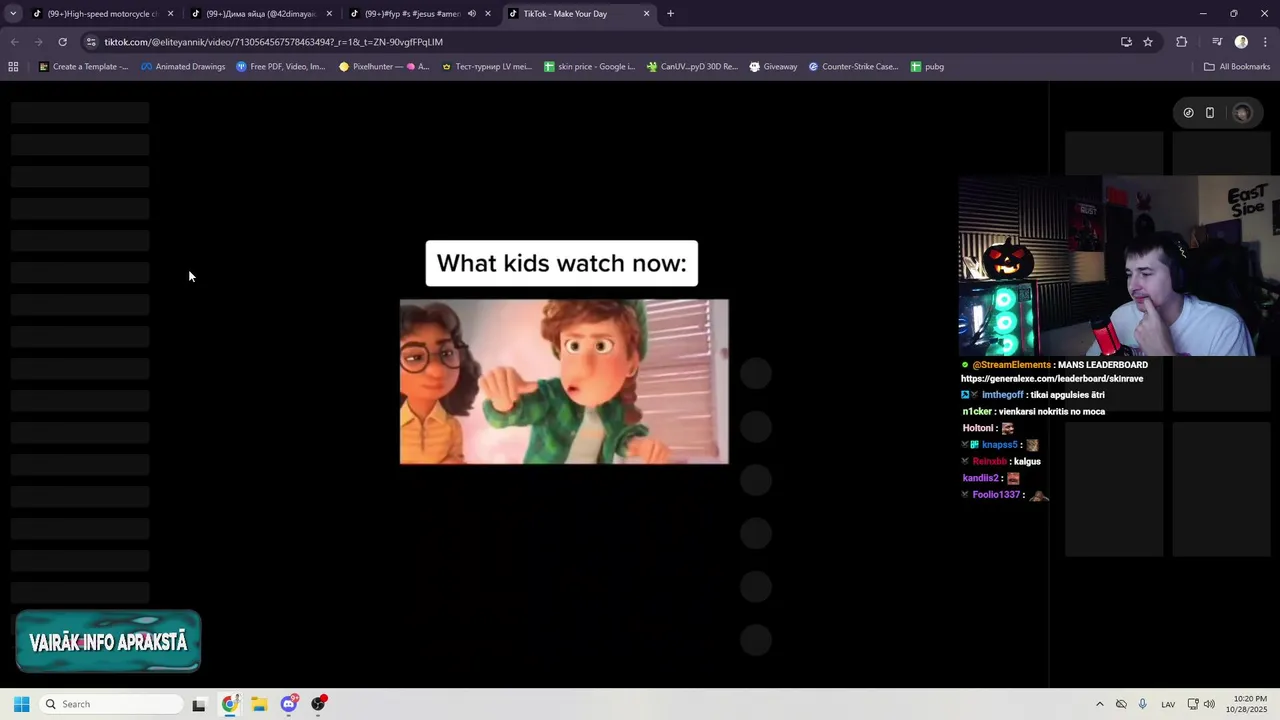Image resolution: width=1280 pixels, height=720 pixels.
Task: Bookmark this page with star icon
Action: click(1148, 42)
